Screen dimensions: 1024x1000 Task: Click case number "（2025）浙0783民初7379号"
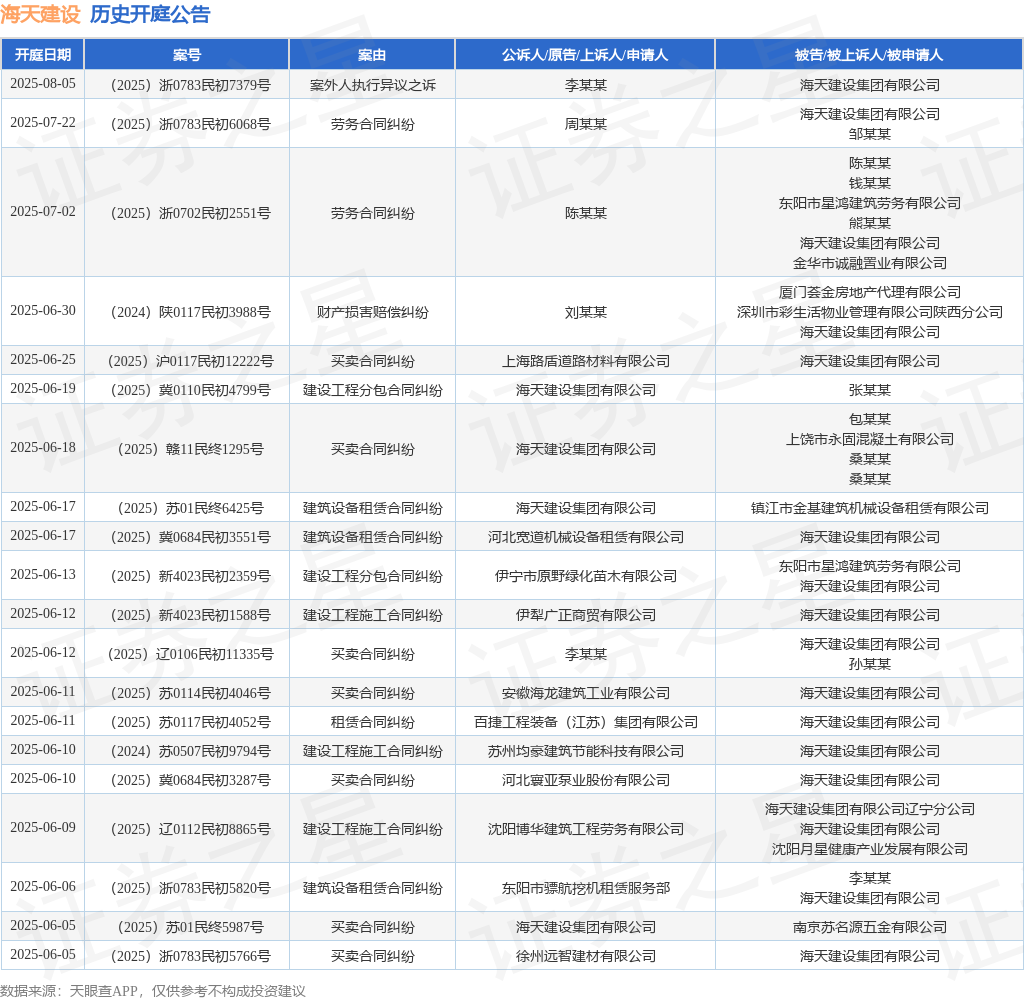pos(187,85)
